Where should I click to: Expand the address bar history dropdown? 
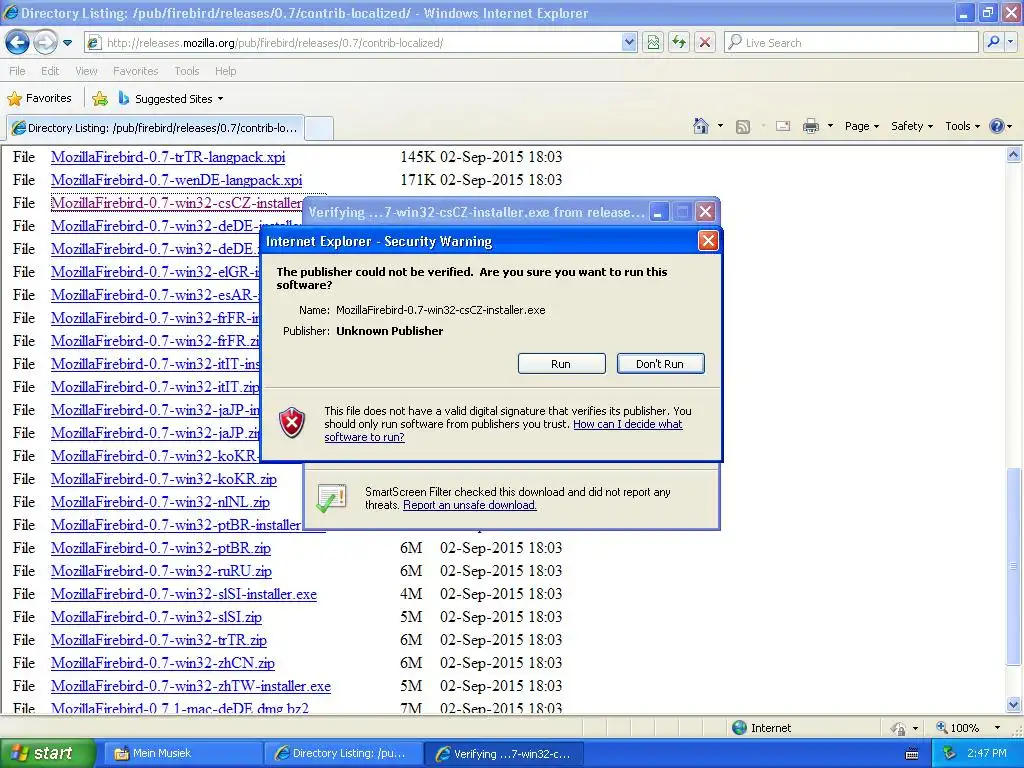pos(629,42)
